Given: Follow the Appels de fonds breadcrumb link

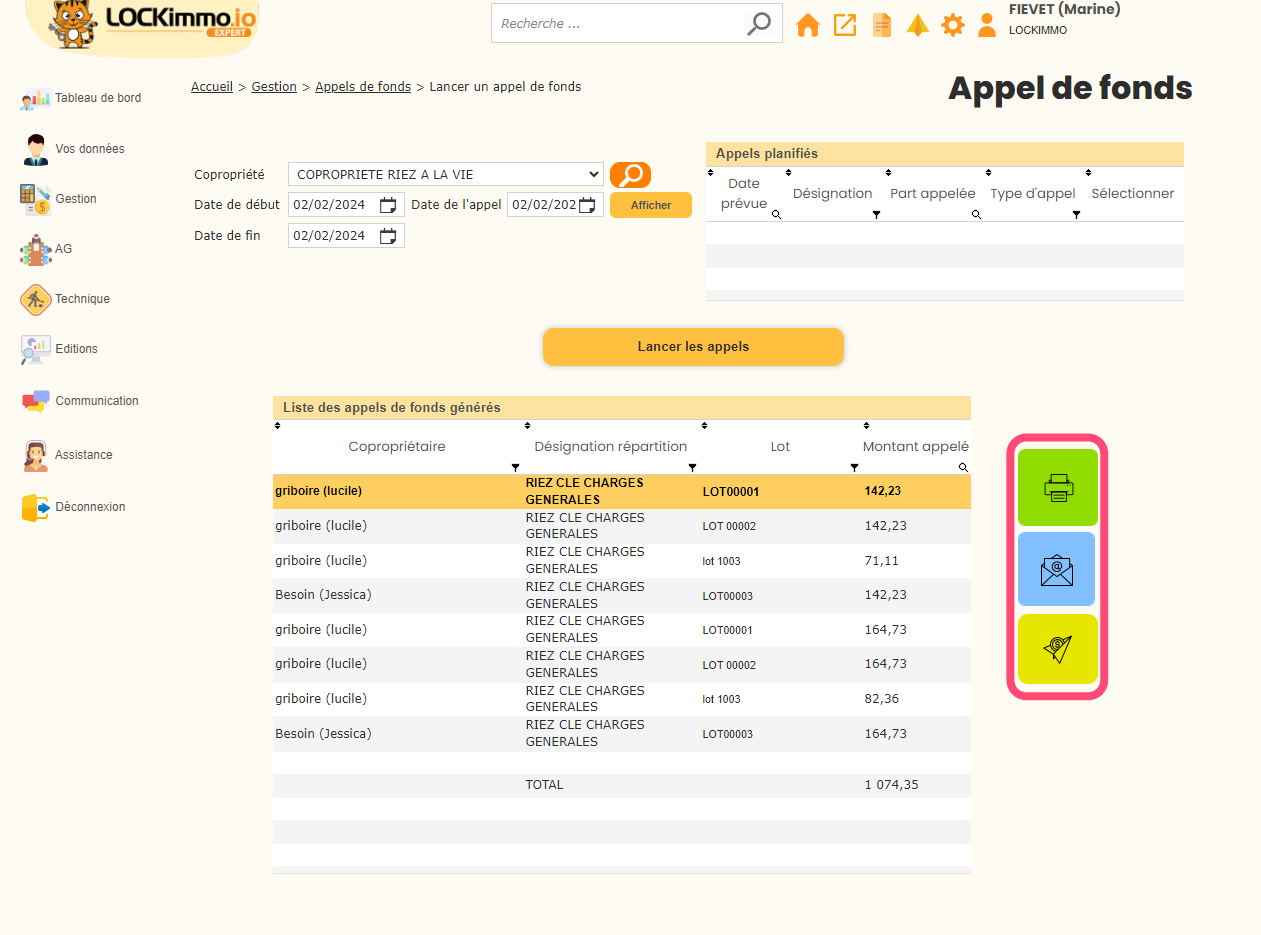Looking at the screenshot, I should tap(363, 87).
